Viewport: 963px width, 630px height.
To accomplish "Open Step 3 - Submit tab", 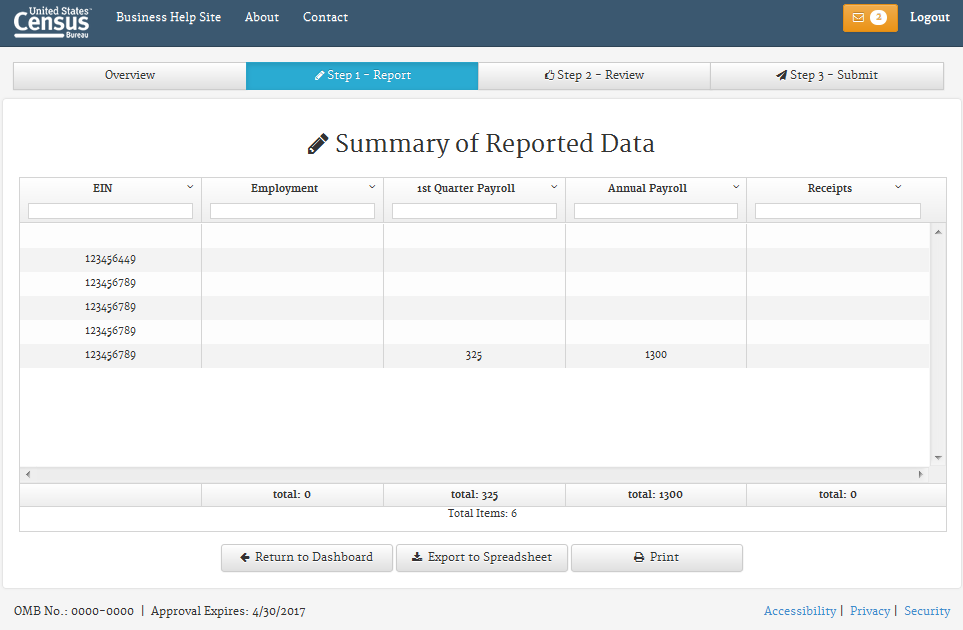I will (826, 76).
